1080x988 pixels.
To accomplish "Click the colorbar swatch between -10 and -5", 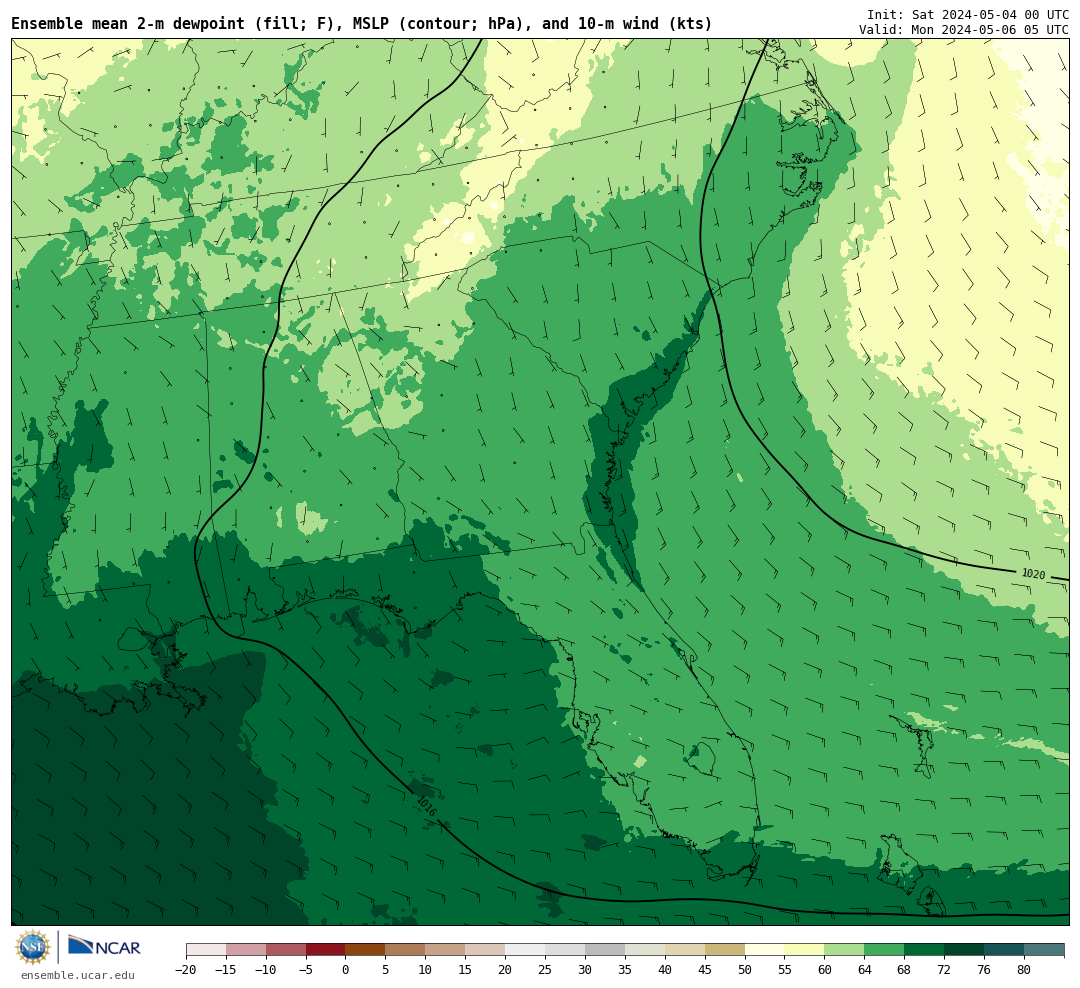I will (x=286, y=950).
